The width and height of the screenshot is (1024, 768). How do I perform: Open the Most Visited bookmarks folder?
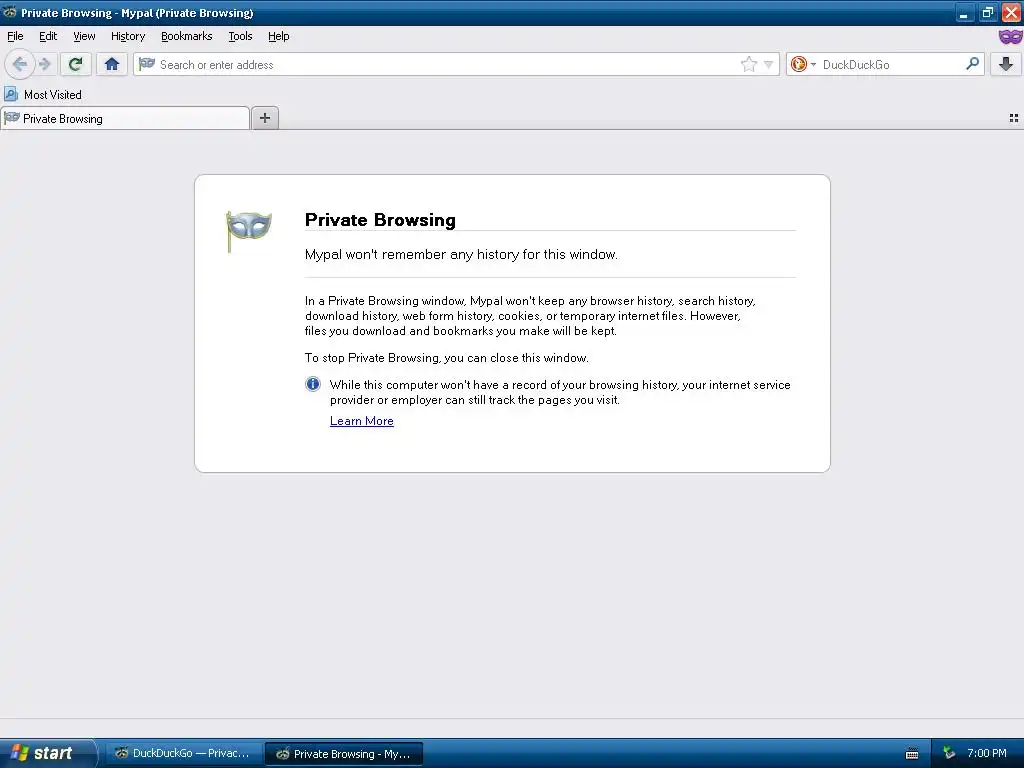pyautogui.click(x=44, y=95)
